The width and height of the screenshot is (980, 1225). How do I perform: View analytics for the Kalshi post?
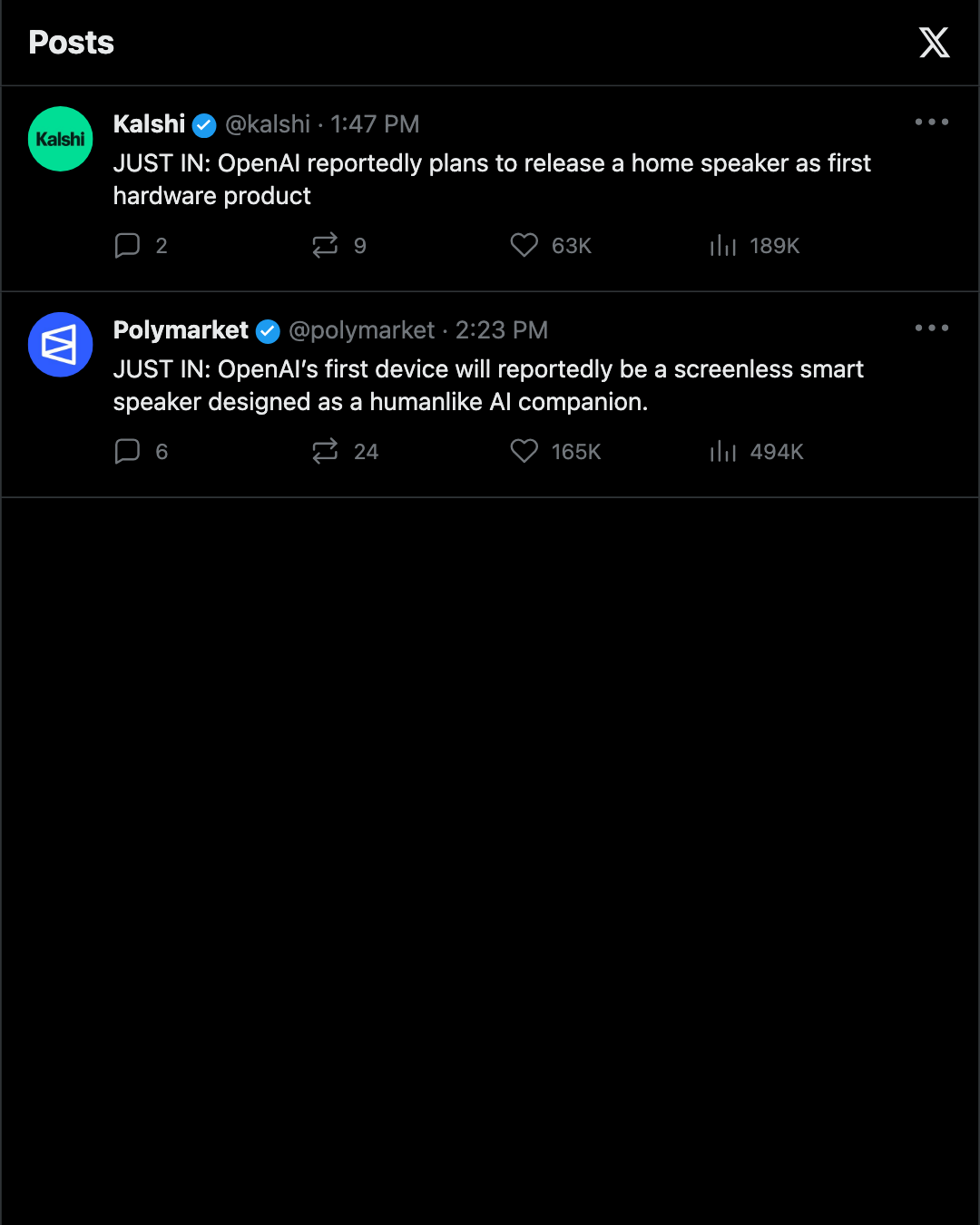click(754, 246)
